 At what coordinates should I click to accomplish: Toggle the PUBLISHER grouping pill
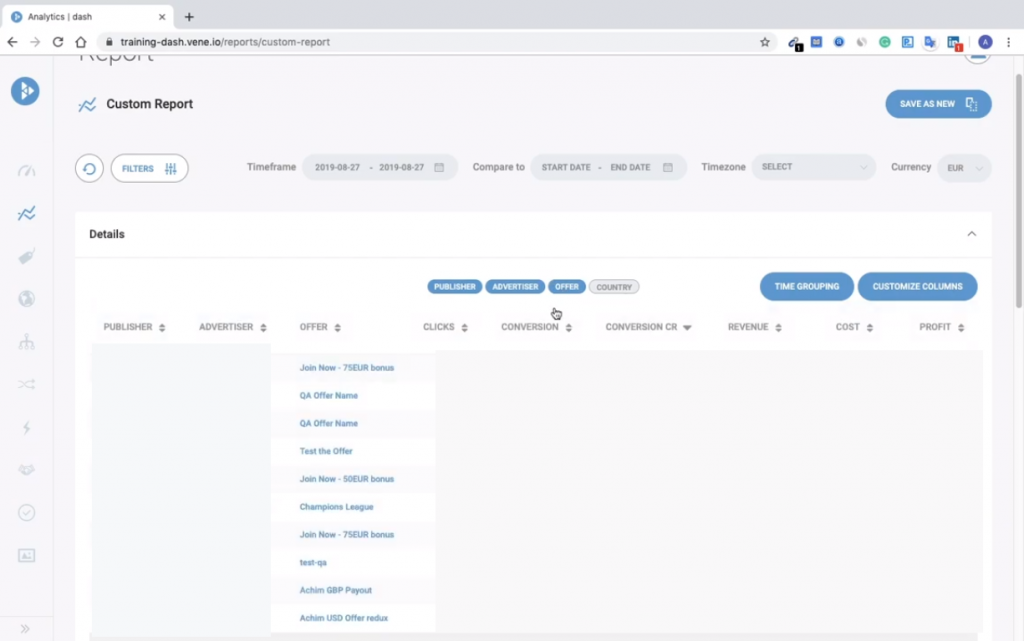point(455,287)
